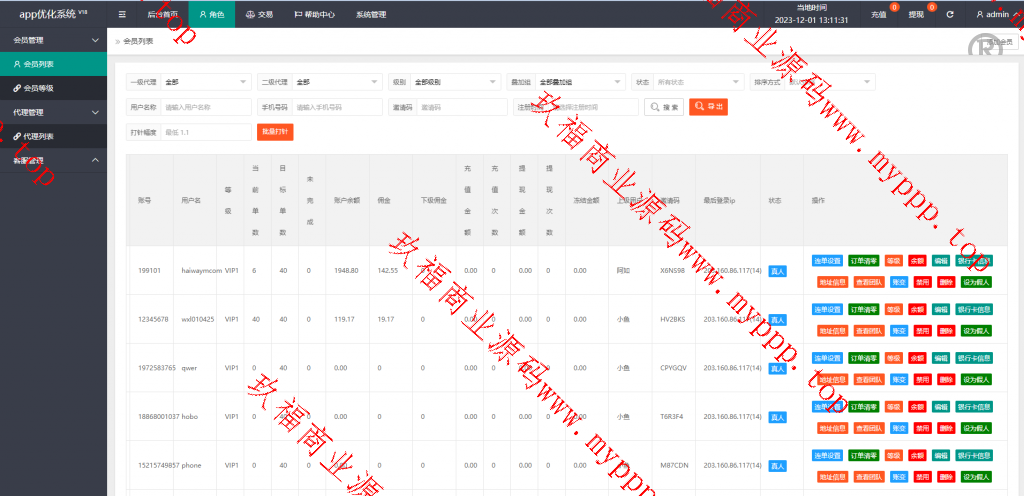Open the 提现 withdrawal notifications
The image size is (1024, 496).
point(916,15)
